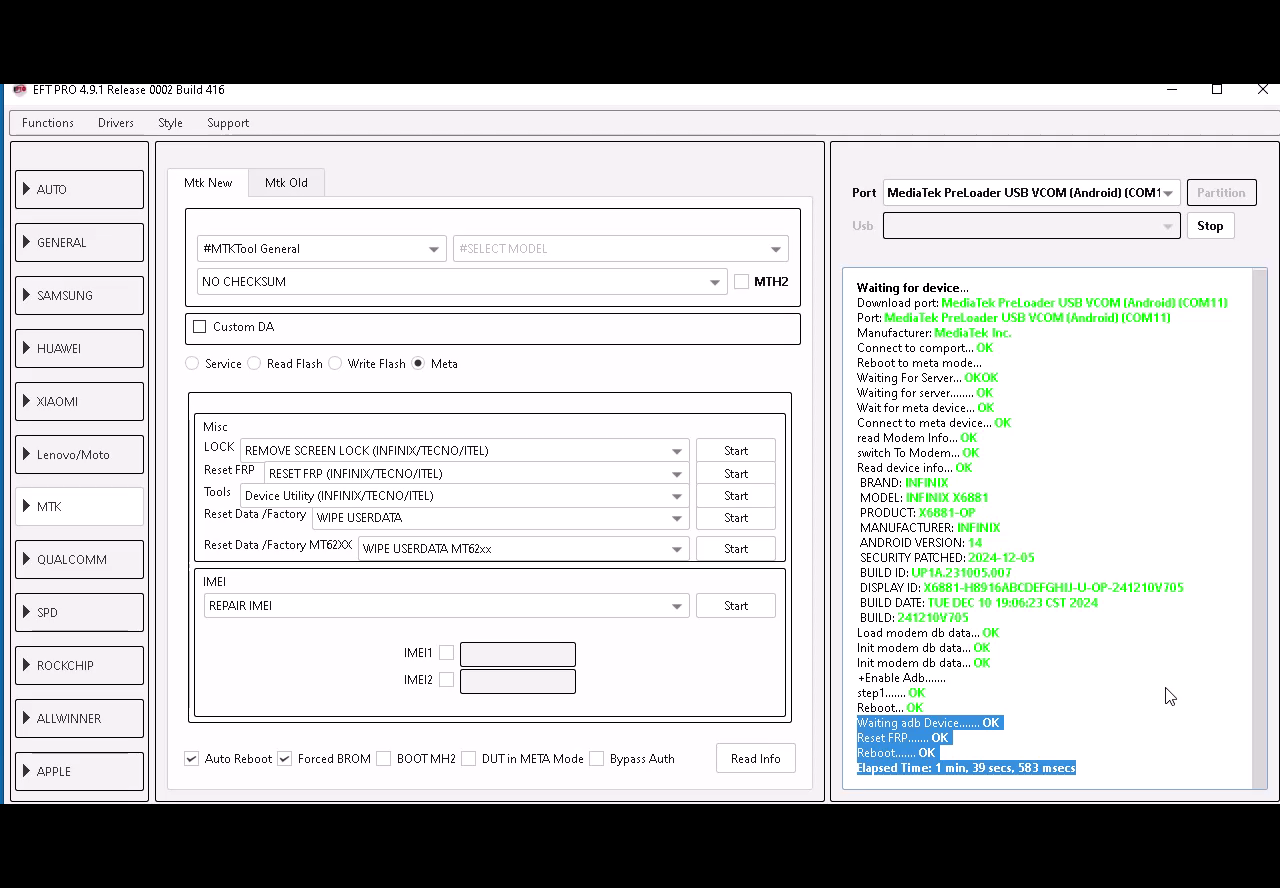This screenshot has width=1280, height=888.
Task: Toggle the IMEI2 checkbox
Action: tap(446, 680)
